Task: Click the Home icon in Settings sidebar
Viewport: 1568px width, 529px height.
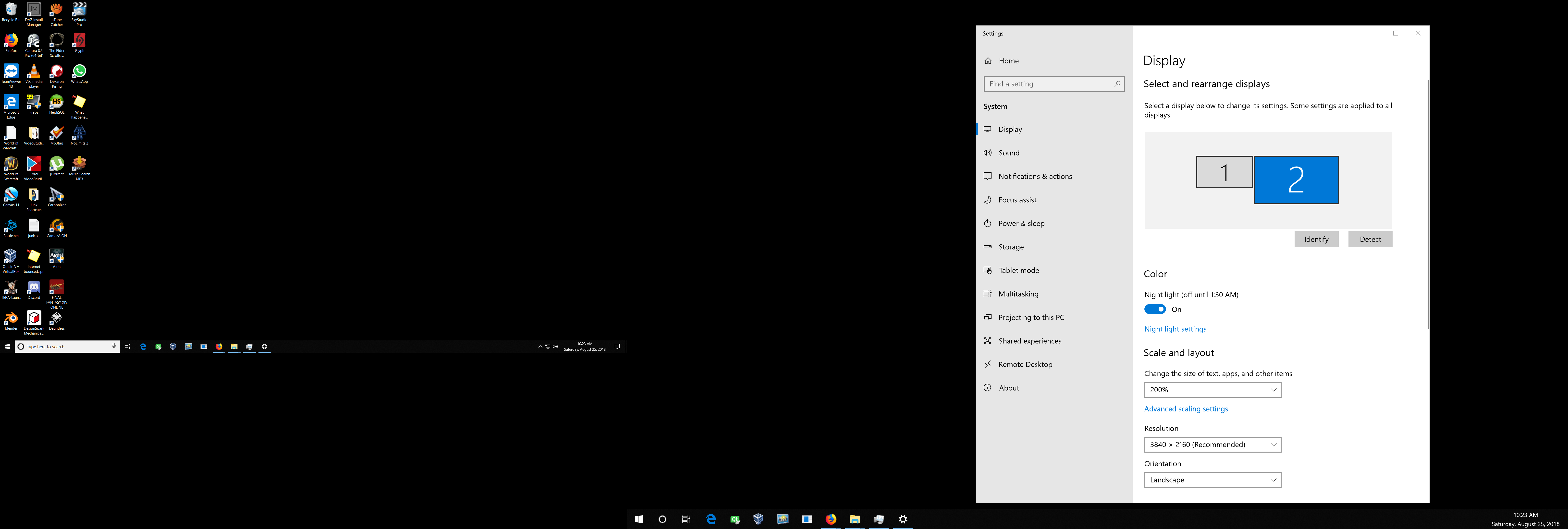Action: [x=988, y=61]
